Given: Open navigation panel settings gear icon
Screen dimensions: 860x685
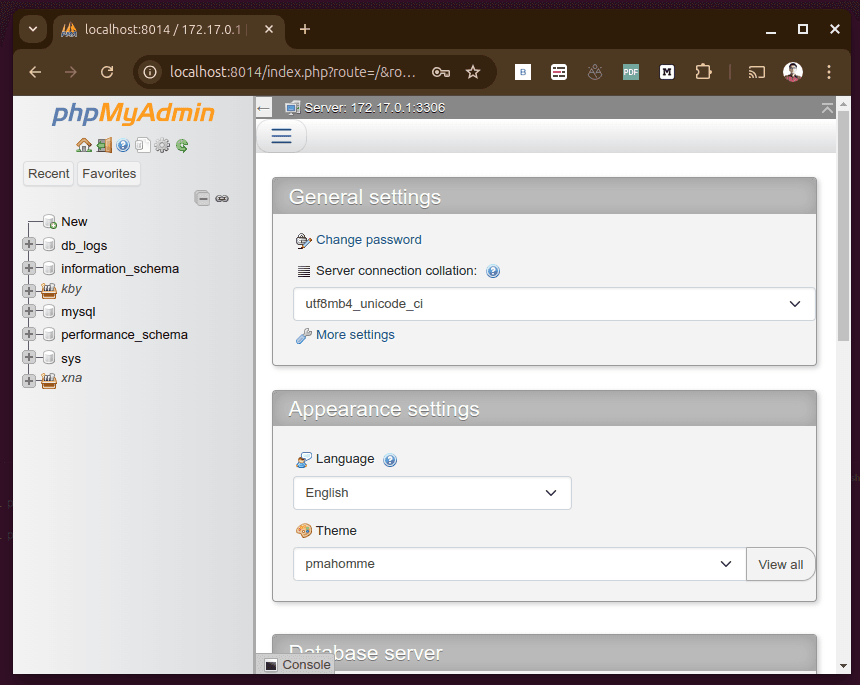Looking at the screenshot, I should 162,145.
